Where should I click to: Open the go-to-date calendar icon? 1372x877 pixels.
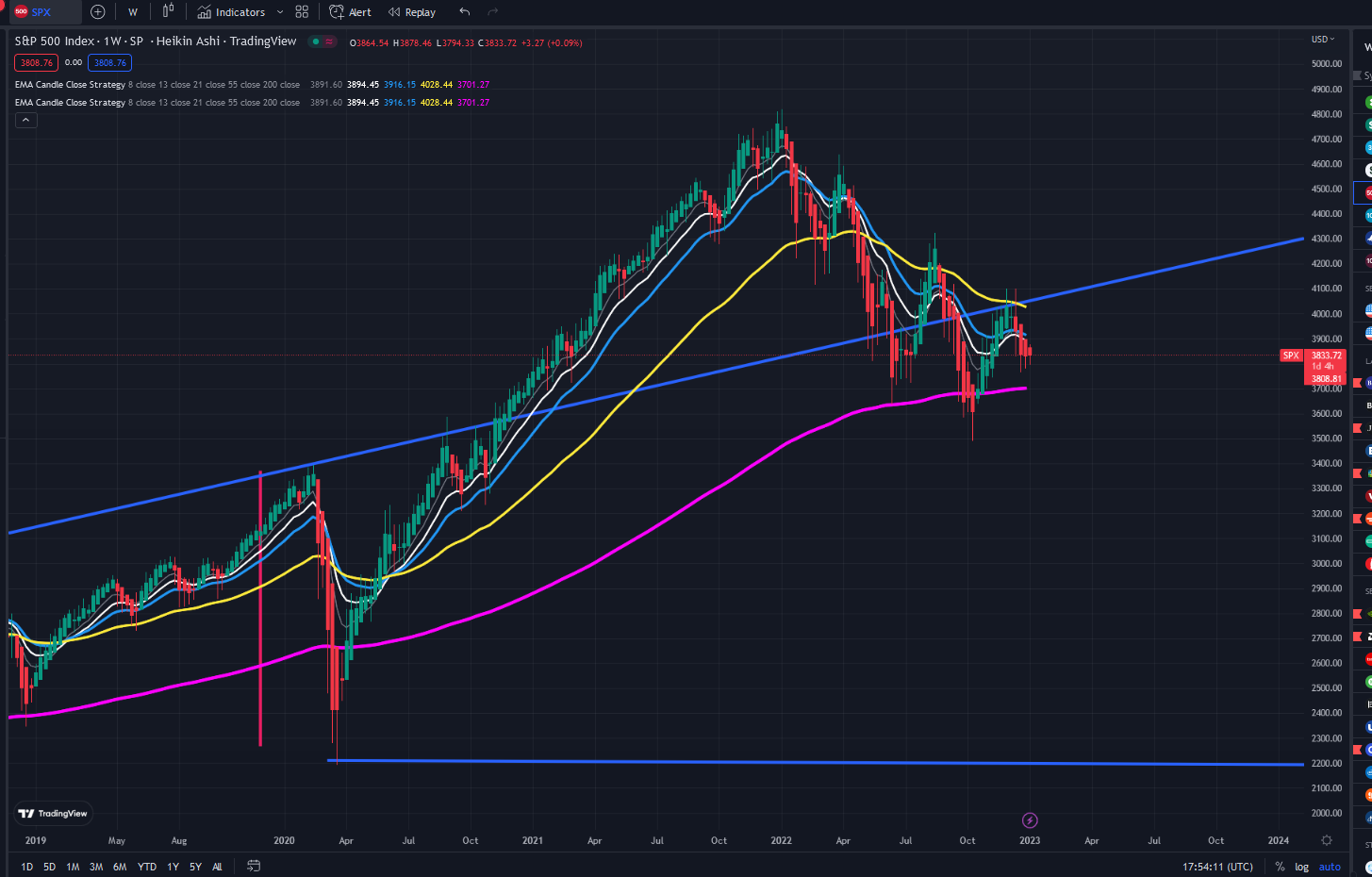[253, 866]
